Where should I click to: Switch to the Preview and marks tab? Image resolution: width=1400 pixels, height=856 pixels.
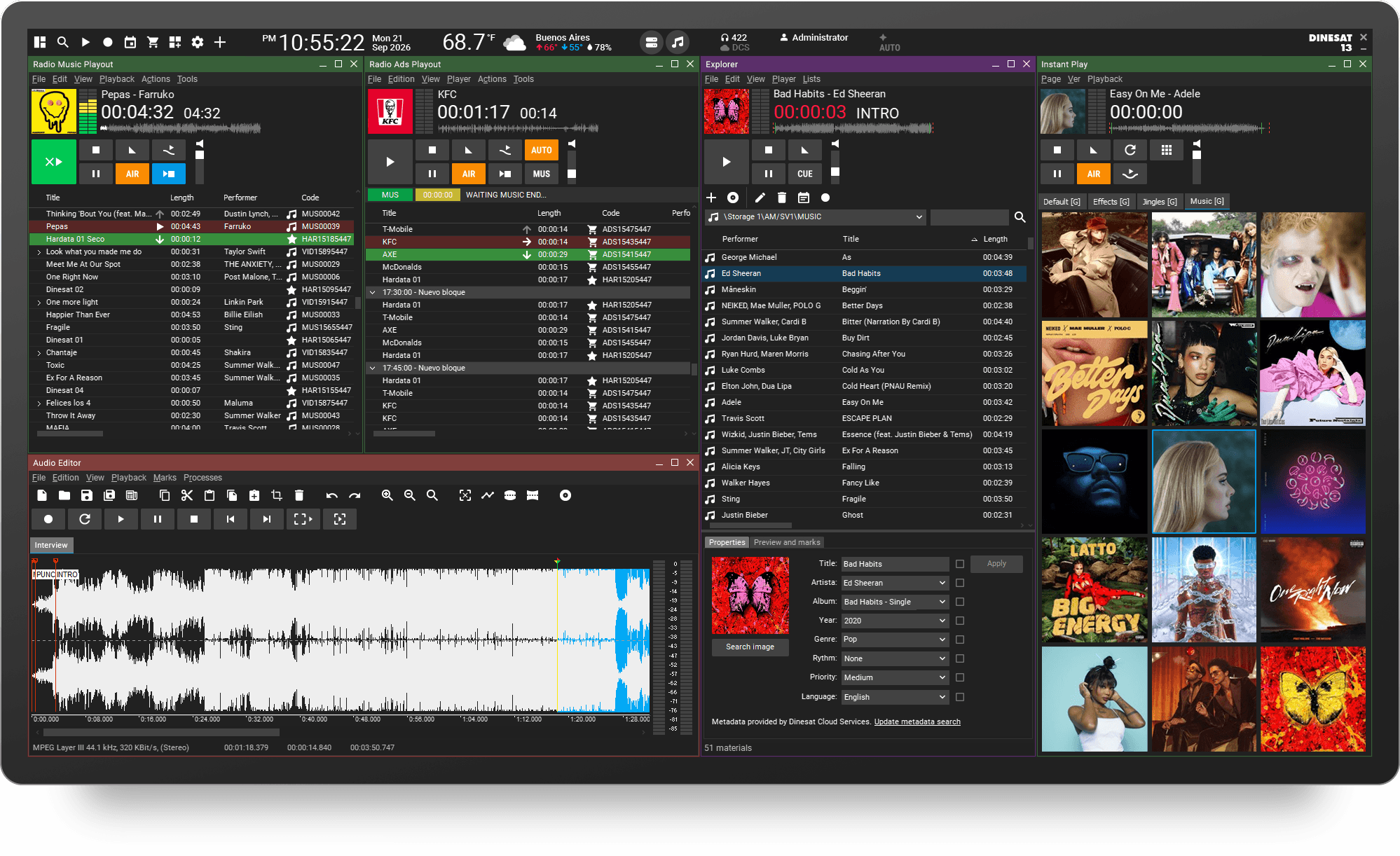pos(787,542)
